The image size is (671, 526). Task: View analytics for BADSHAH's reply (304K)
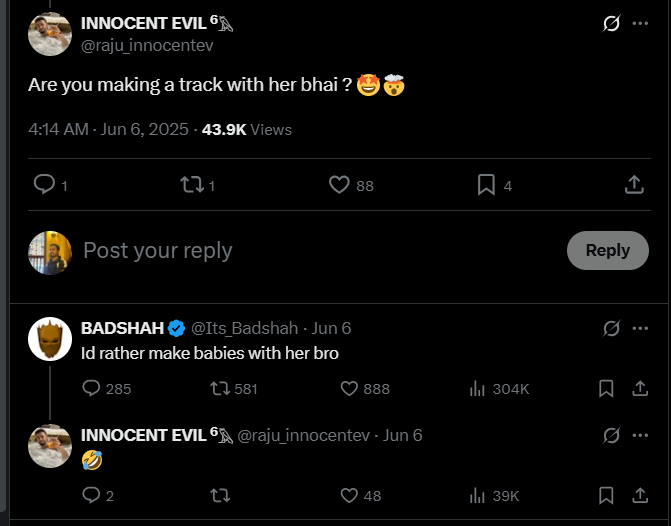pos(478,388)
